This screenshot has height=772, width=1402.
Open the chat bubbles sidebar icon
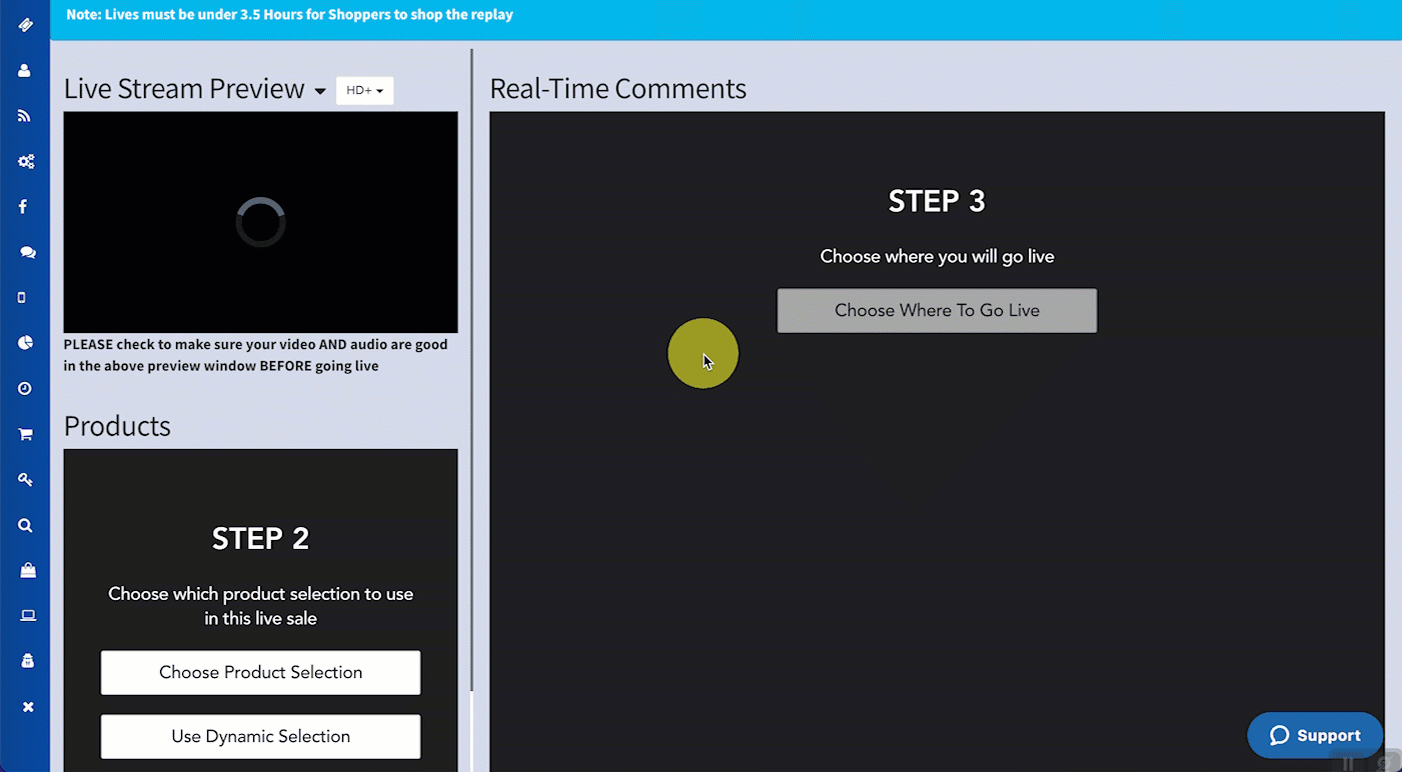tap(27, 253)
